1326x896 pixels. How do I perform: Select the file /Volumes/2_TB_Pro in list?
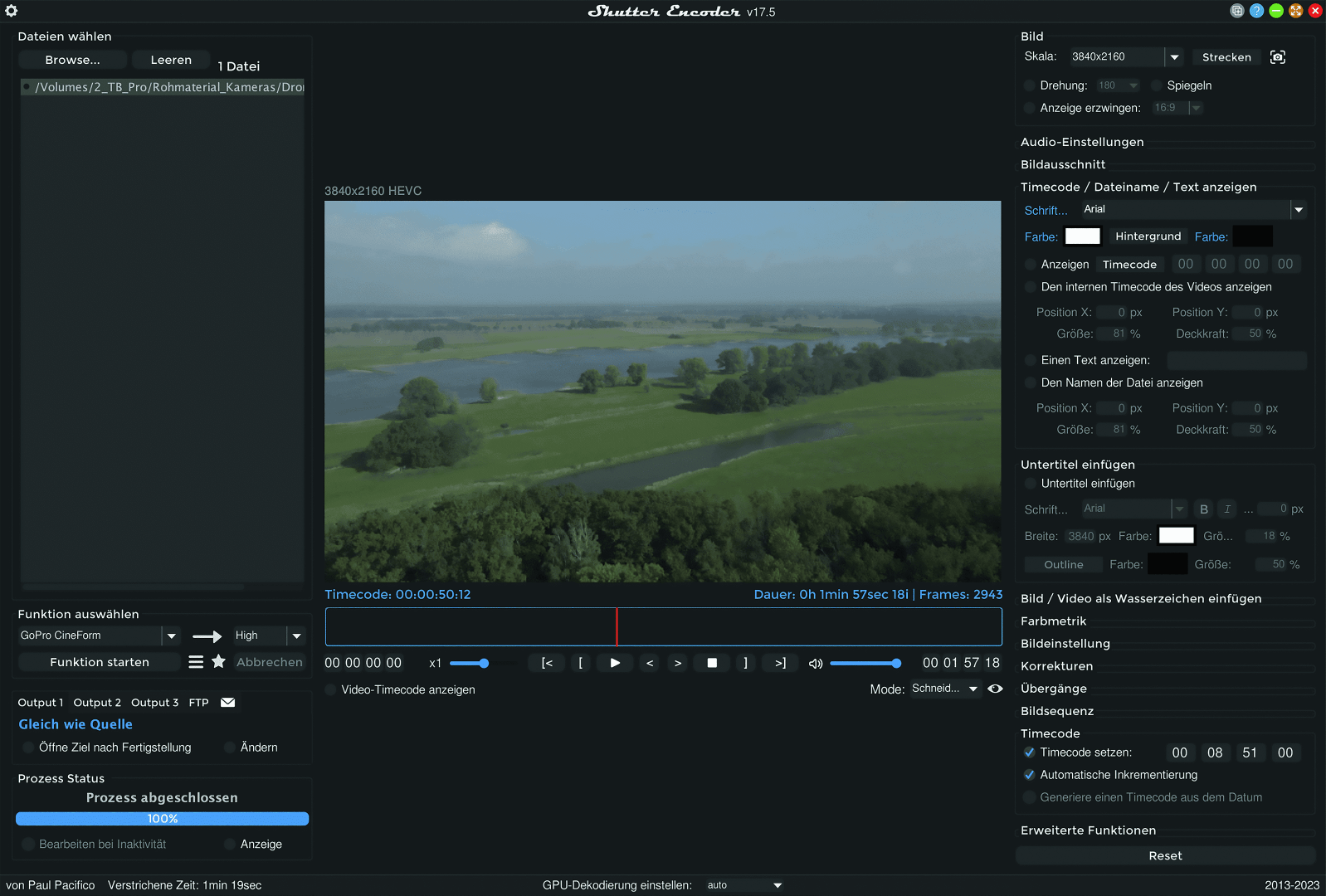[163, 87]
